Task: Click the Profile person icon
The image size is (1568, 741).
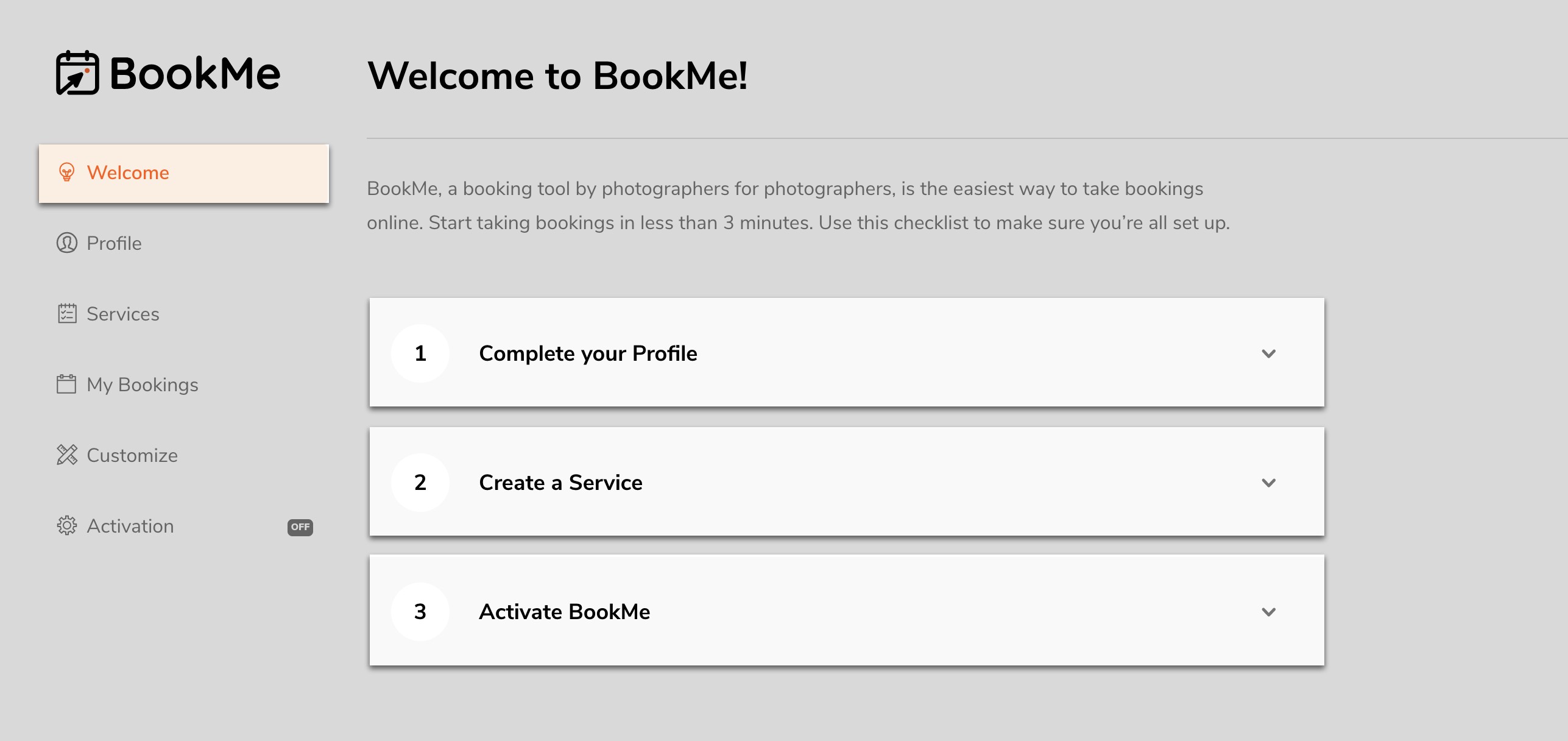Action: pyautogui.click(x=67, y=243)
